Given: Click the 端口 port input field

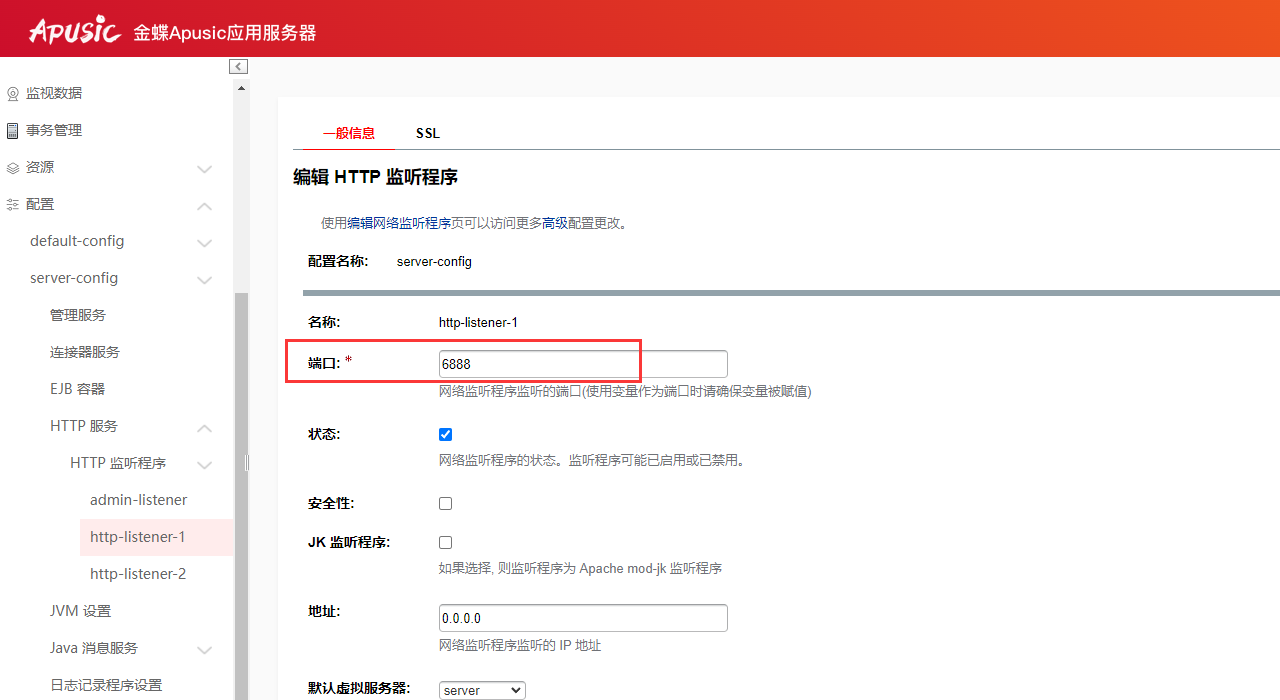Looking at the screenshot, I should click(583, 364).
